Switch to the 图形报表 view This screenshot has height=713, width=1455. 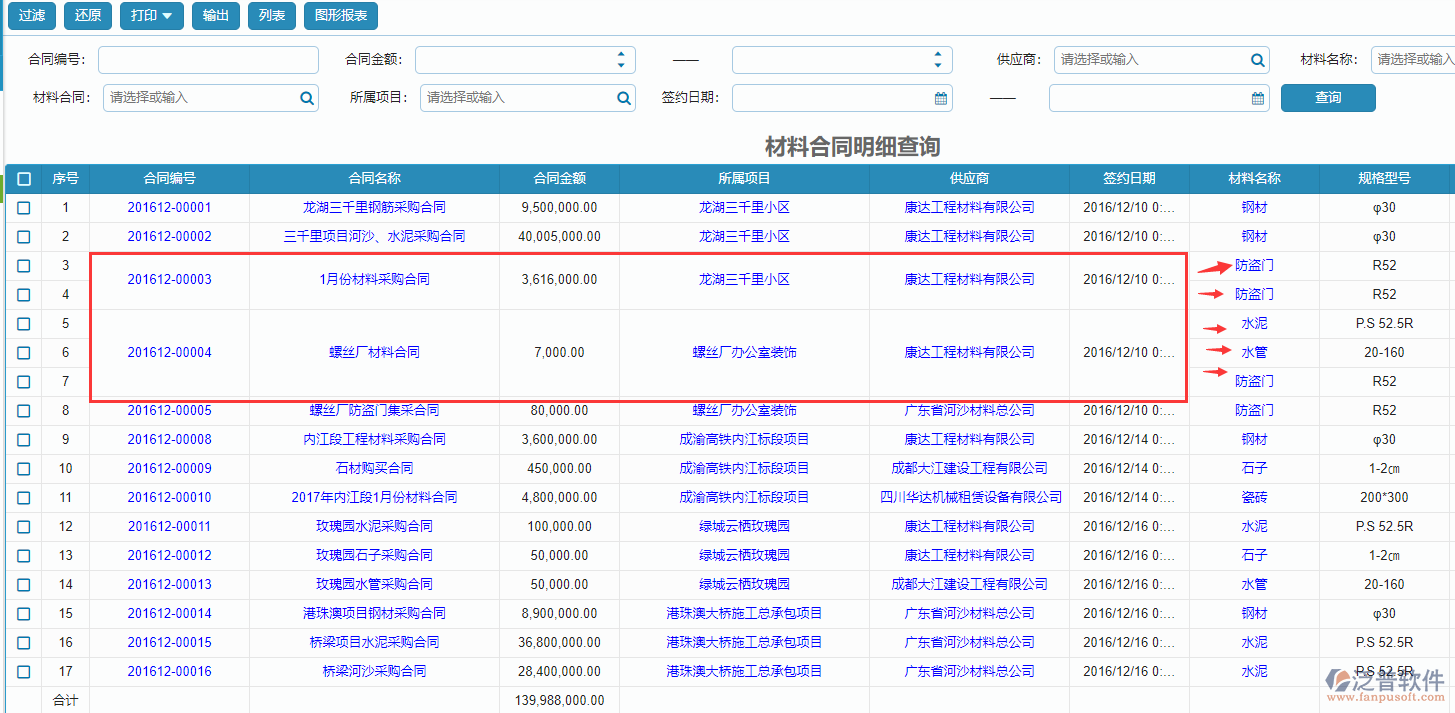pyautogui.click(x=341, y=16)
